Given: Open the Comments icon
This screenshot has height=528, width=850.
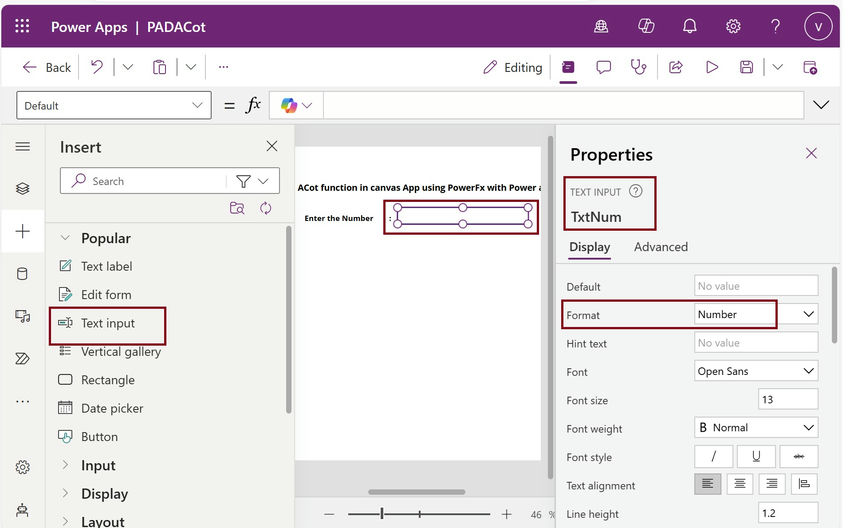Looking at the screenshot, I should coord(603,67).
